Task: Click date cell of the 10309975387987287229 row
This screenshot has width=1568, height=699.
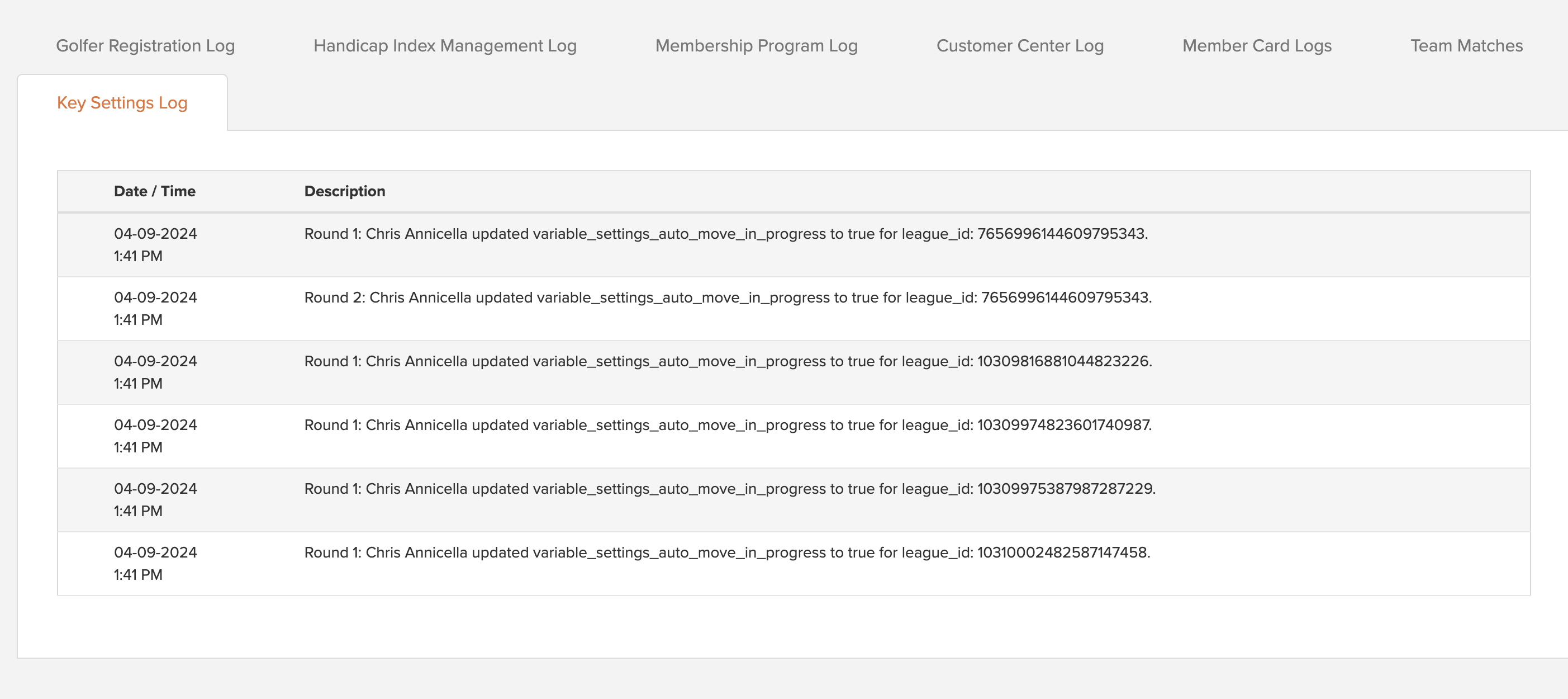Action: point(155,500)
